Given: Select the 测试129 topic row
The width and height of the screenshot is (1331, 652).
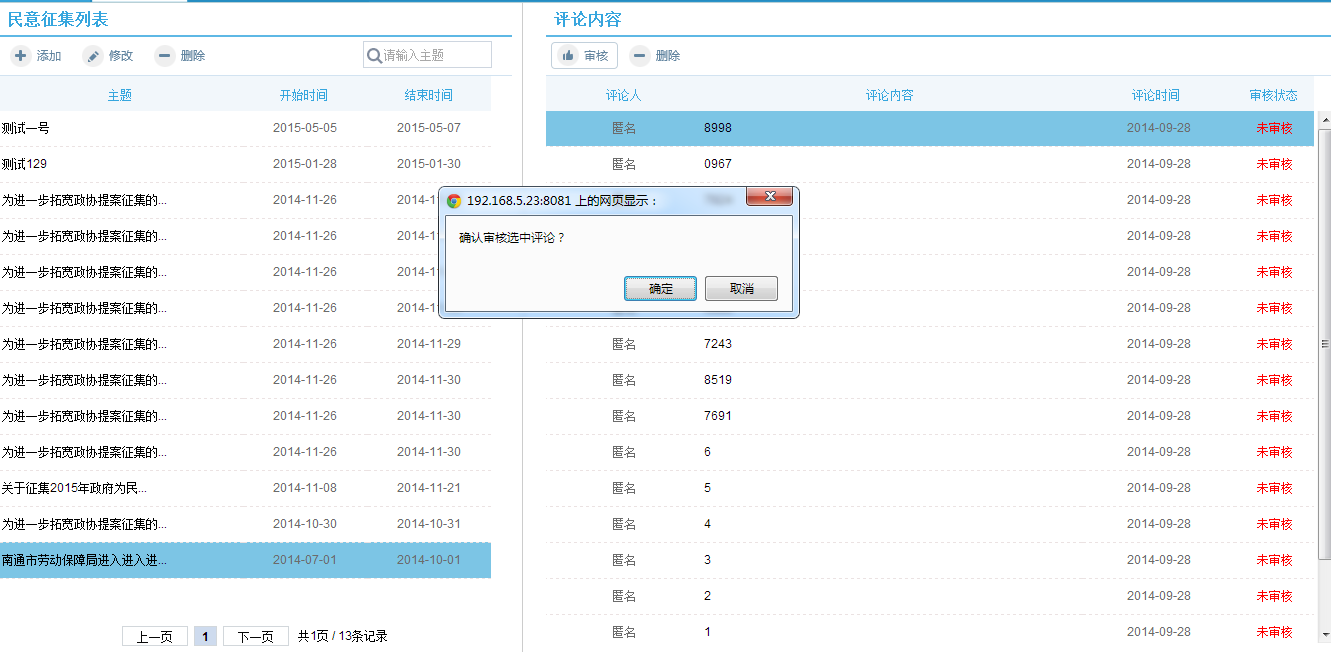Looking at the screenshot, I should coord(245,164).
